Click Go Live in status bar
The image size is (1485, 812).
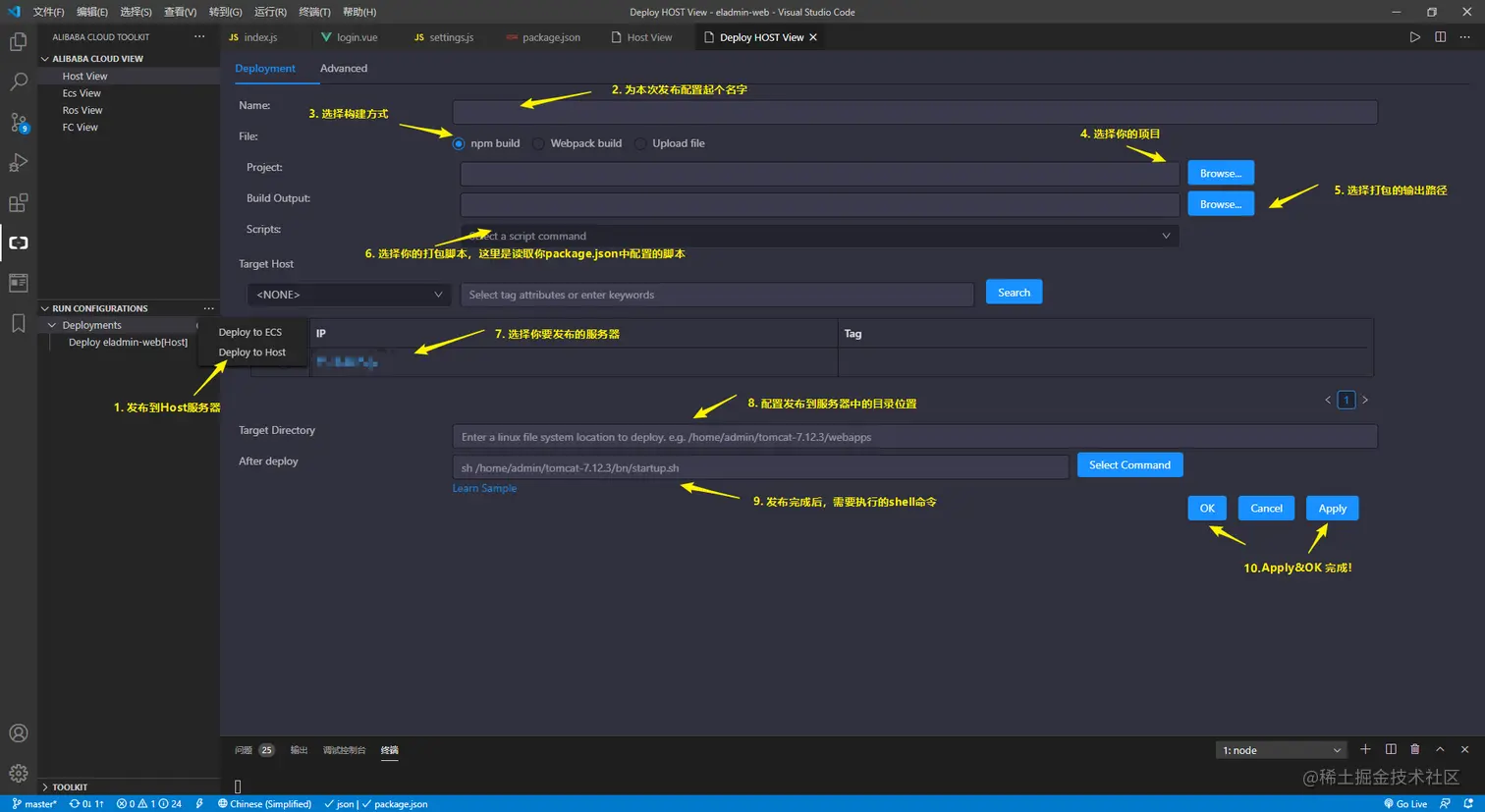[x=1405, y=804]
